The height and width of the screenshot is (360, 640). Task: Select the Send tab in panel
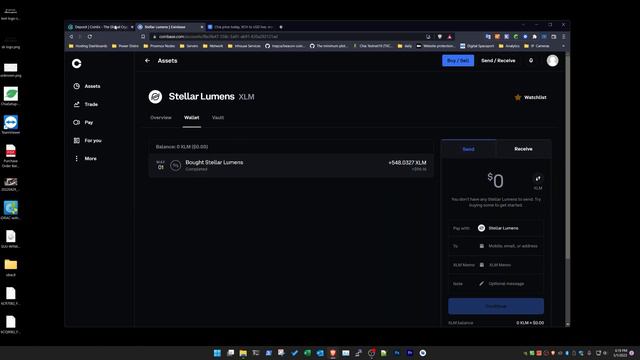point(468,149)
